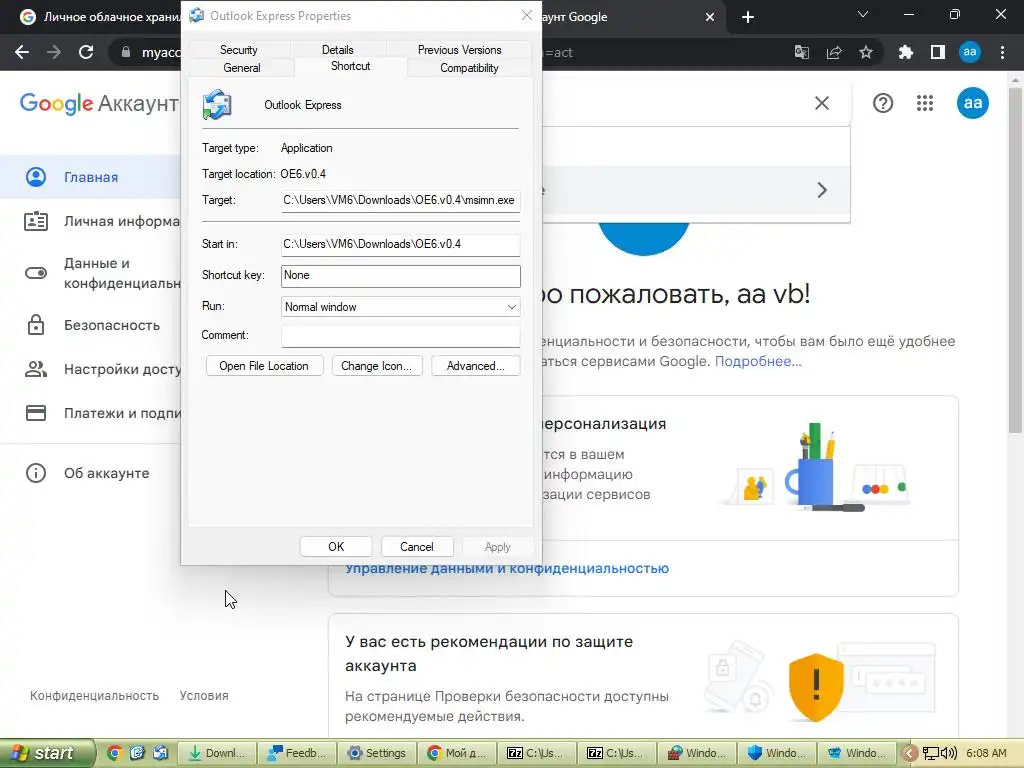Open Настройки доступа sidebar item
This screenshot has height=768, width=1024.
point(90,369)
